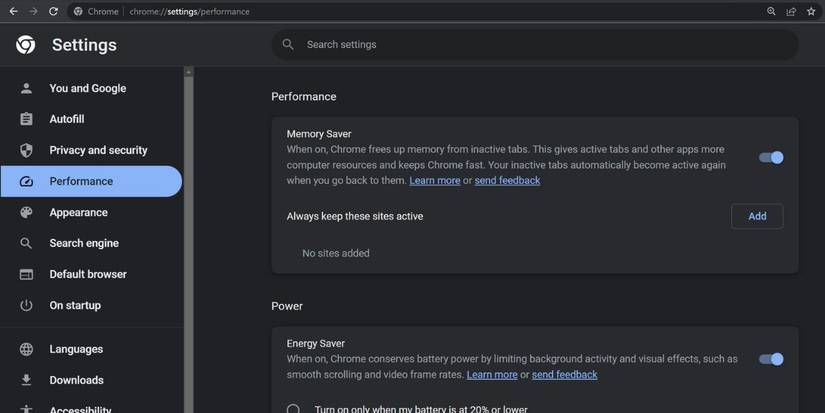Reload the page with the refresh icon
The image size is (825, 413).
click(53, 11)
